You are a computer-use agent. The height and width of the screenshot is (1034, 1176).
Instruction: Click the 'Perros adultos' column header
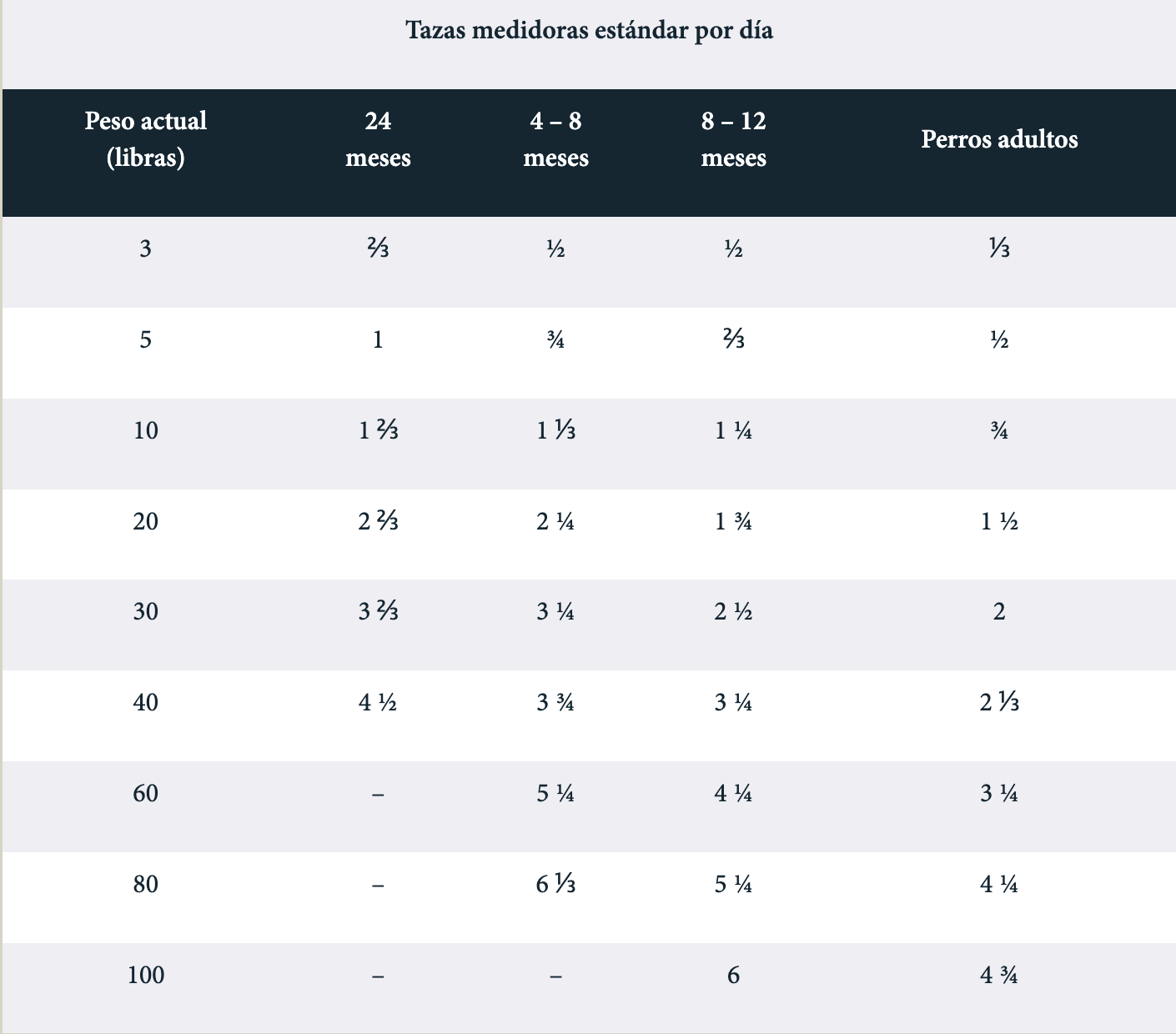(x=999, y=139)
